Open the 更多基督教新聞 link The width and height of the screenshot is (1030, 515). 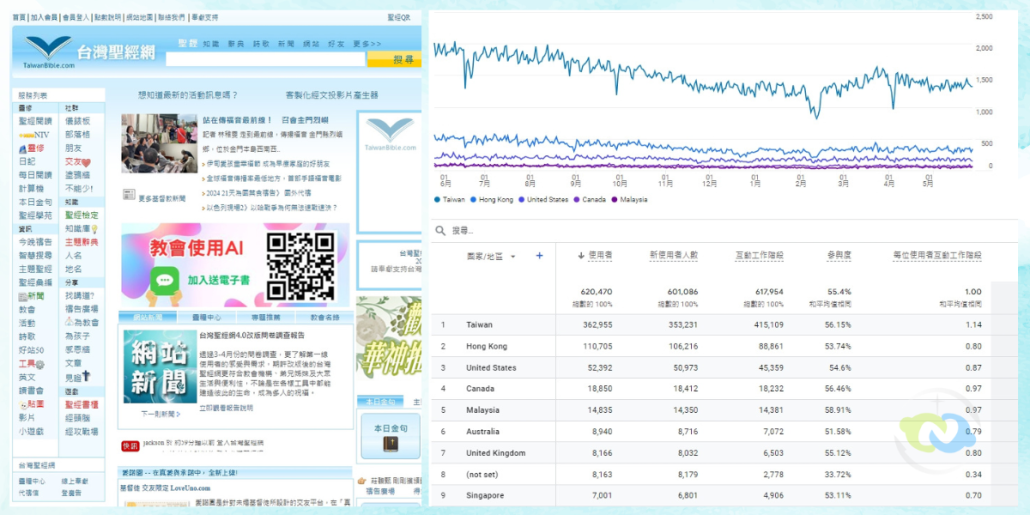coord(162,198)
